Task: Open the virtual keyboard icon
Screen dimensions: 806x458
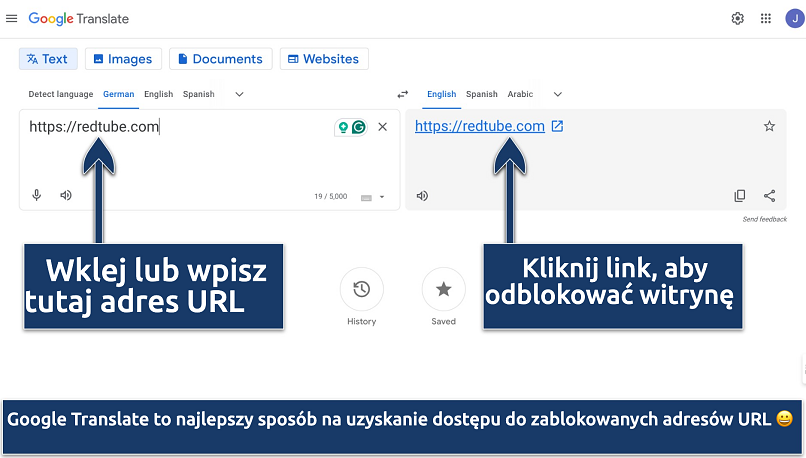Action: (366, 197)
